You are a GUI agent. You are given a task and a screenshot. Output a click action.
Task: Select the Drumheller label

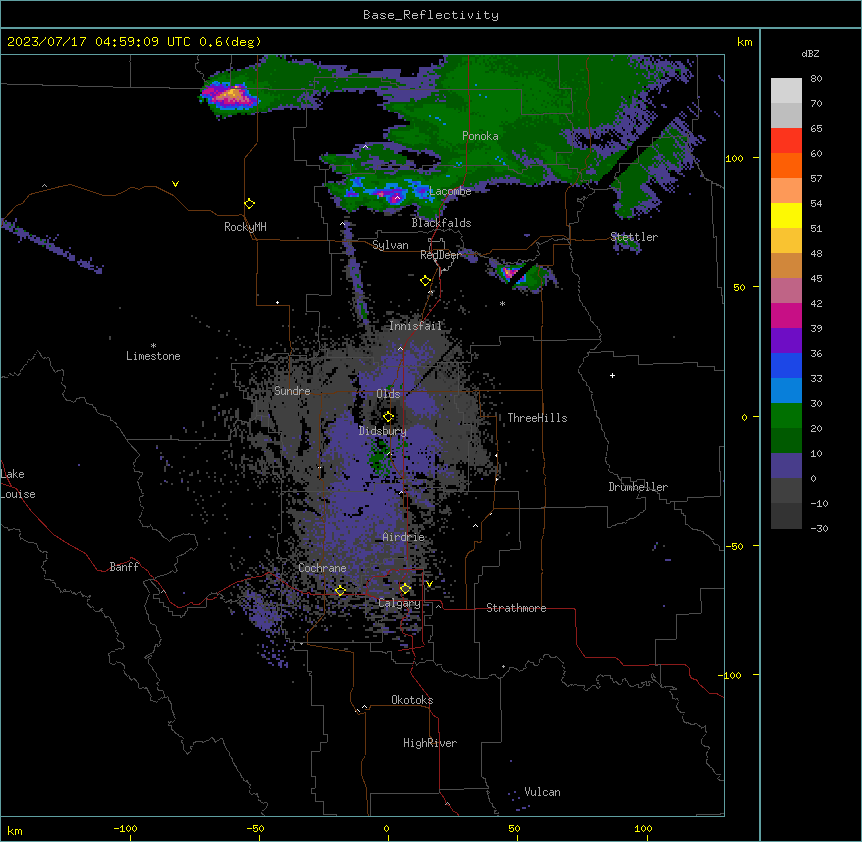pos(638,487)
